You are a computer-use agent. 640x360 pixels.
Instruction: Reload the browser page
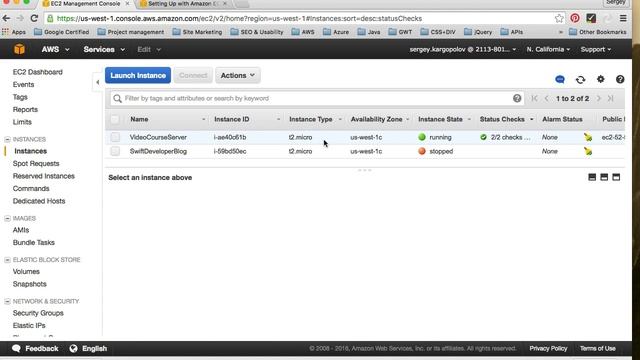(34, 18)
